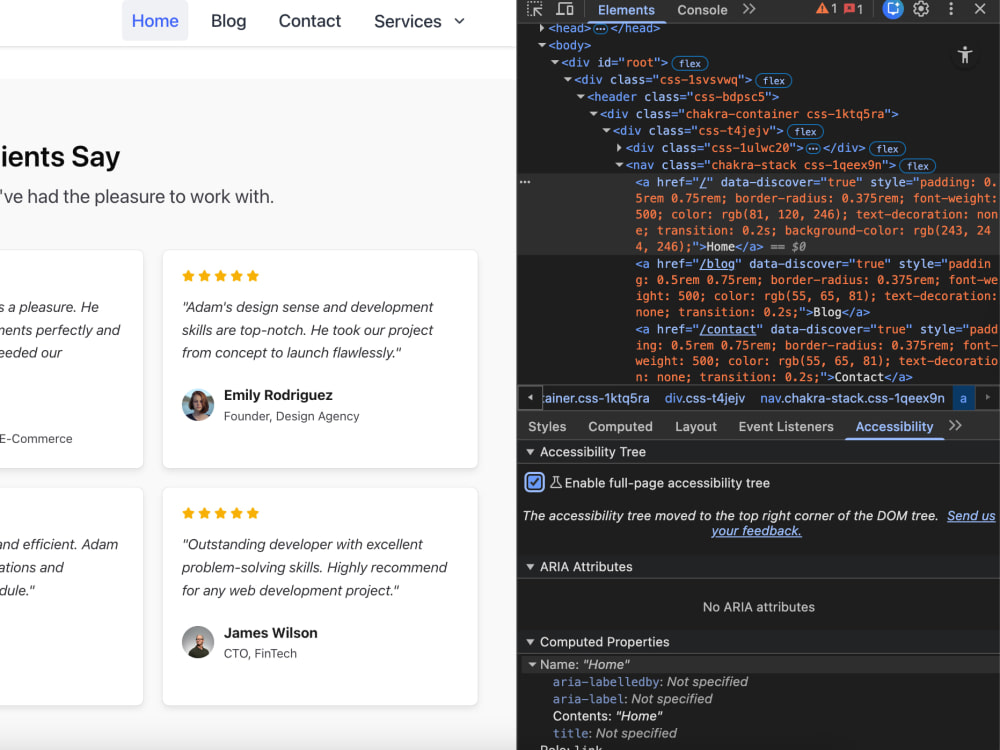Image resolution: width=1000 pixels, height=750 pixels.
Task: Toggle the device toolbar icon
Action: (x=564, y=9)
